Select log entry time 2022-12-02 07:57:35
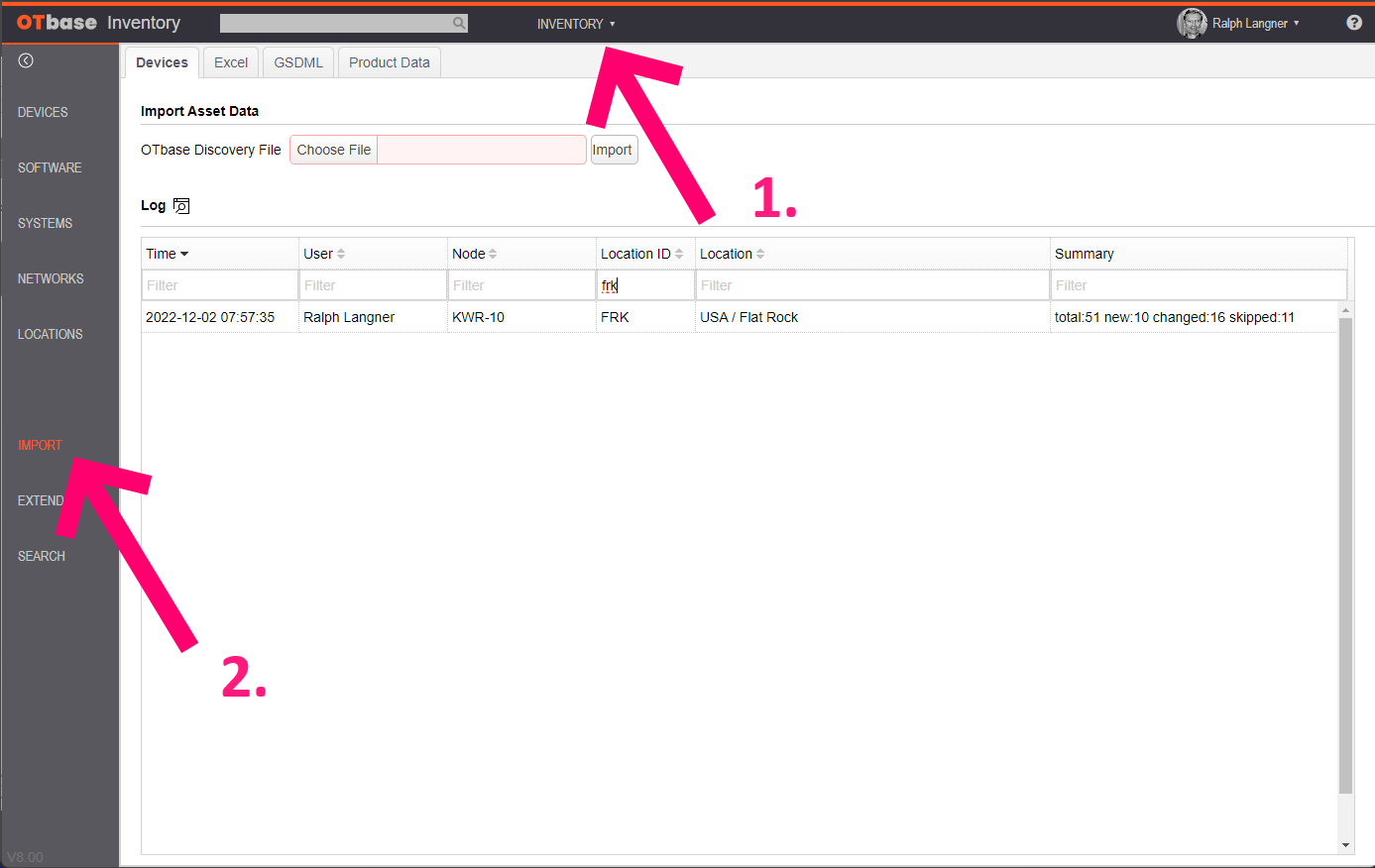The image size is (1375, 868). (x=210, y=317)
